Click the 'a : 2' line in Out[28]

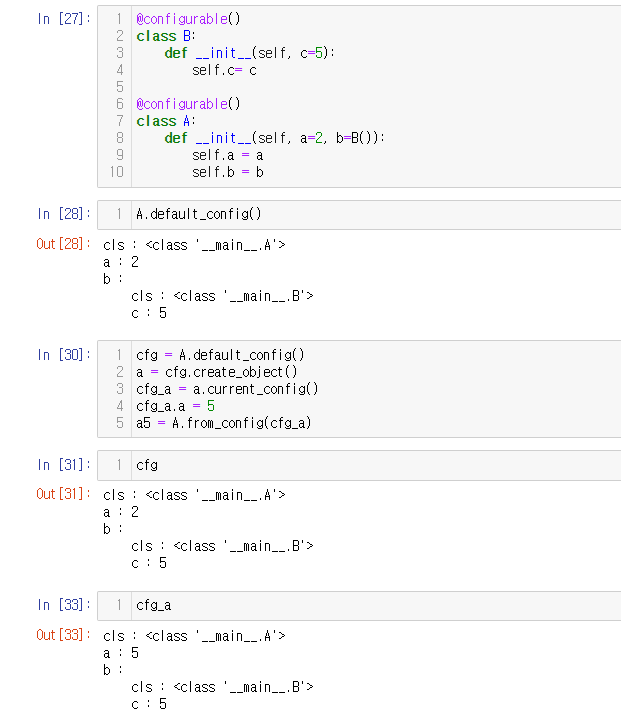coord(121,262)
